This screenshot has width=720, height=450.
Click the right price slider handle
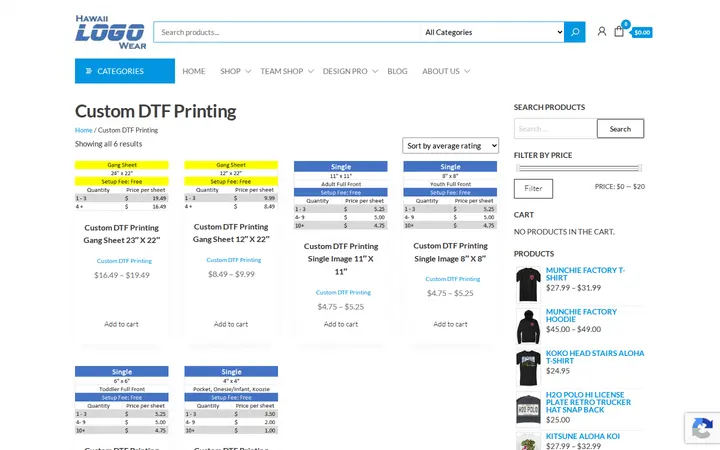click(x=640, y=168)
